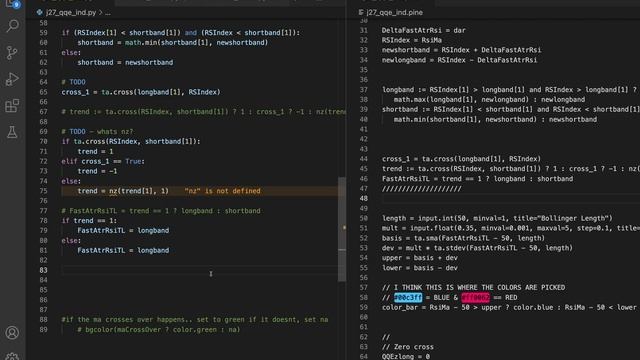Open the Explorer view with badge

point(12,4)
